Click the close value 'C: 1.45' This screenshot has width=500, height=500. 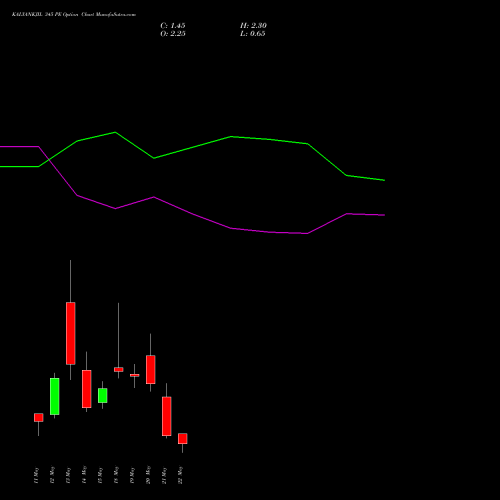pyautogui.click(x=173, y=26)
